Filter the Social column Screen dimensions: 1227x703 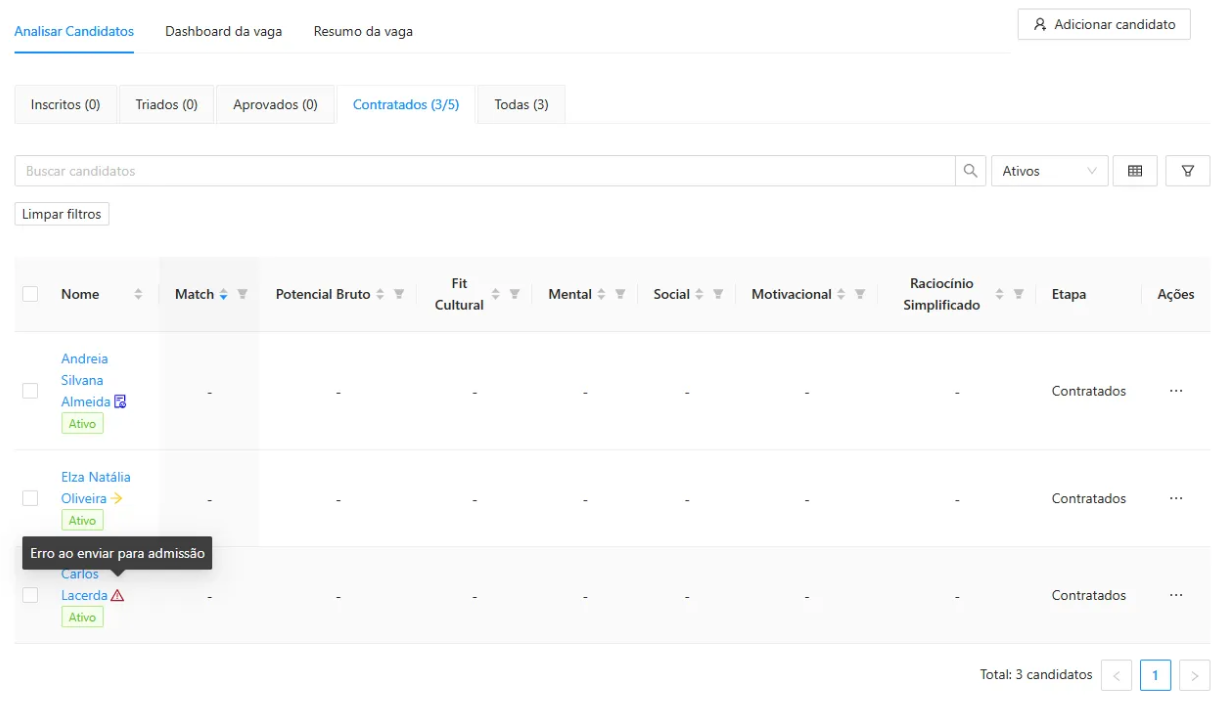pyautogui.click(x=718, y=294)
